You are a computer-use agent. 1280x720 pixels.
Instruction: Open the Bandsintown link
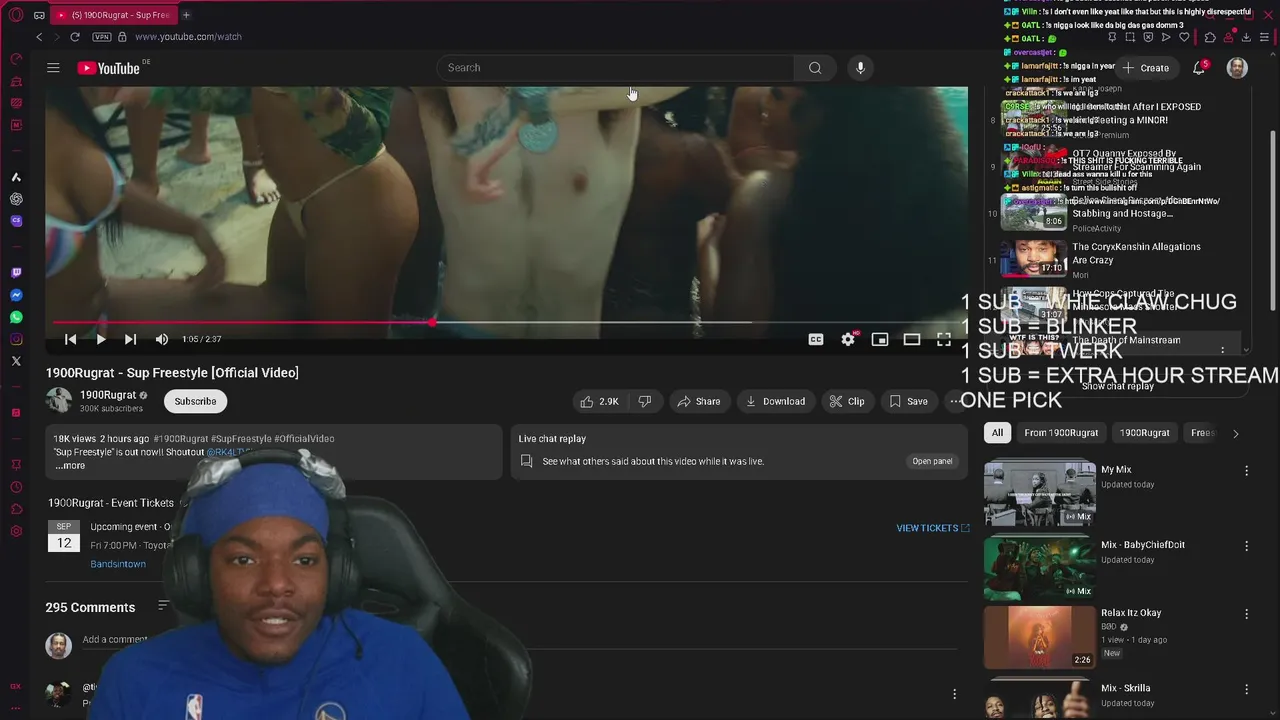point(118,564)
